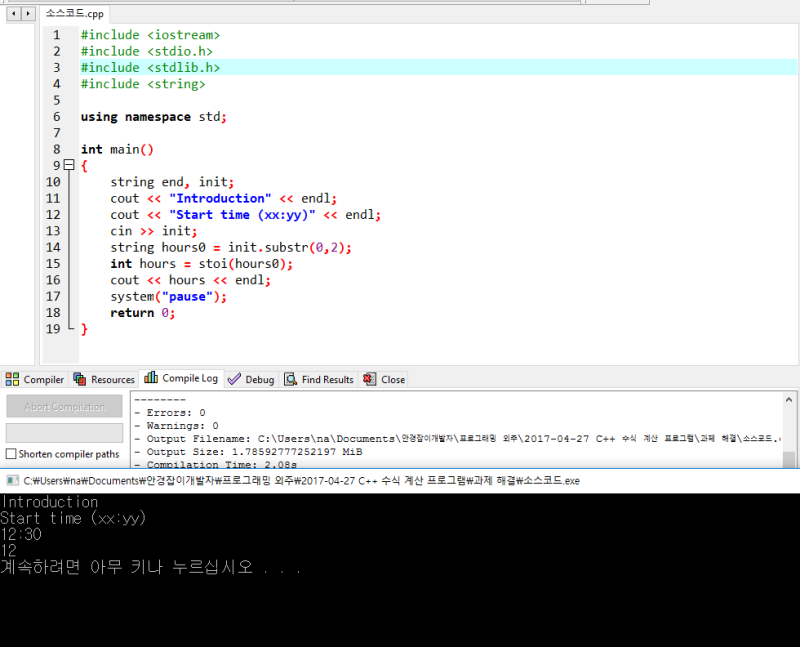The width and height of the screenshot is (800, 647).
Task: Click the Compile Log chart icon
Action: click(x=151, y=377)
